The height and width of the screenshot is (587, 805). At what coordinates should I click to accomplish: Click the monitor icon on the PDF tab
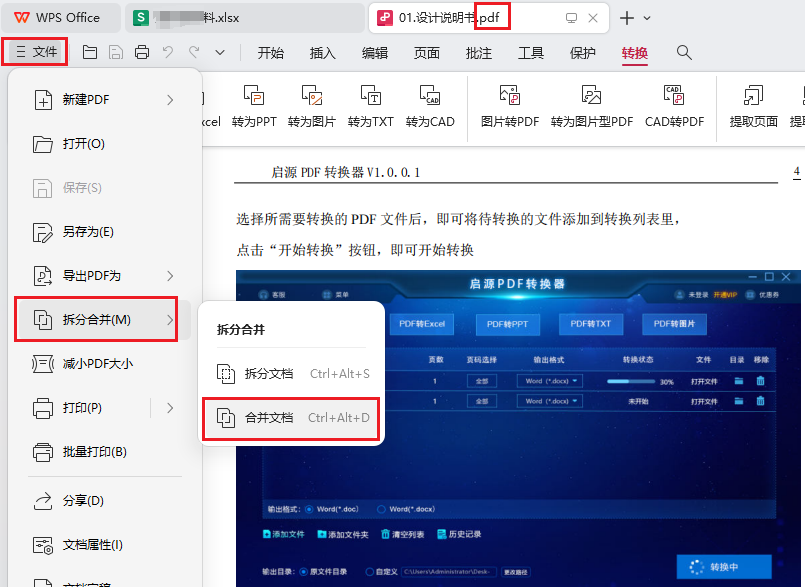click(571, 18)
